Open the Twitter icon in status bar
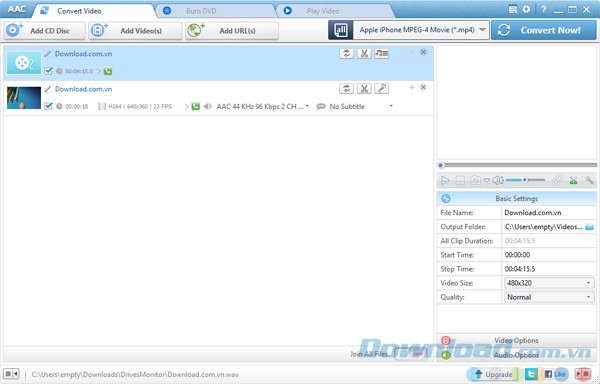The width and height of the screenshot is (600, 384). (x=531, y=374)
